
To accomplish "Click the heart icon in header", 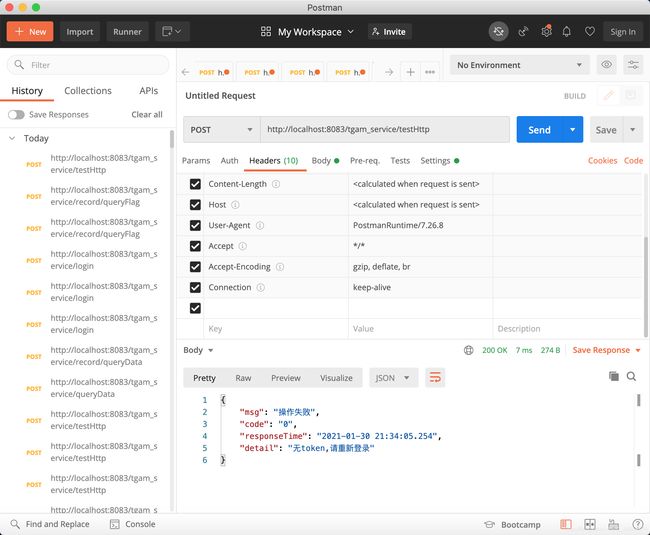I will click(589, 31).
